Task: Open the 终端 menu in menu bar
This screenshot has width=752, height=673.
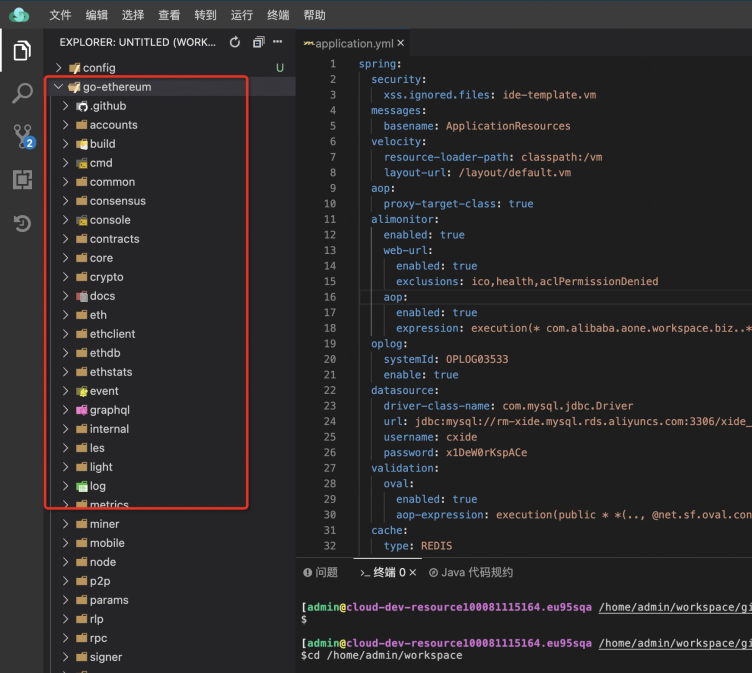Action: coord(278,15)
